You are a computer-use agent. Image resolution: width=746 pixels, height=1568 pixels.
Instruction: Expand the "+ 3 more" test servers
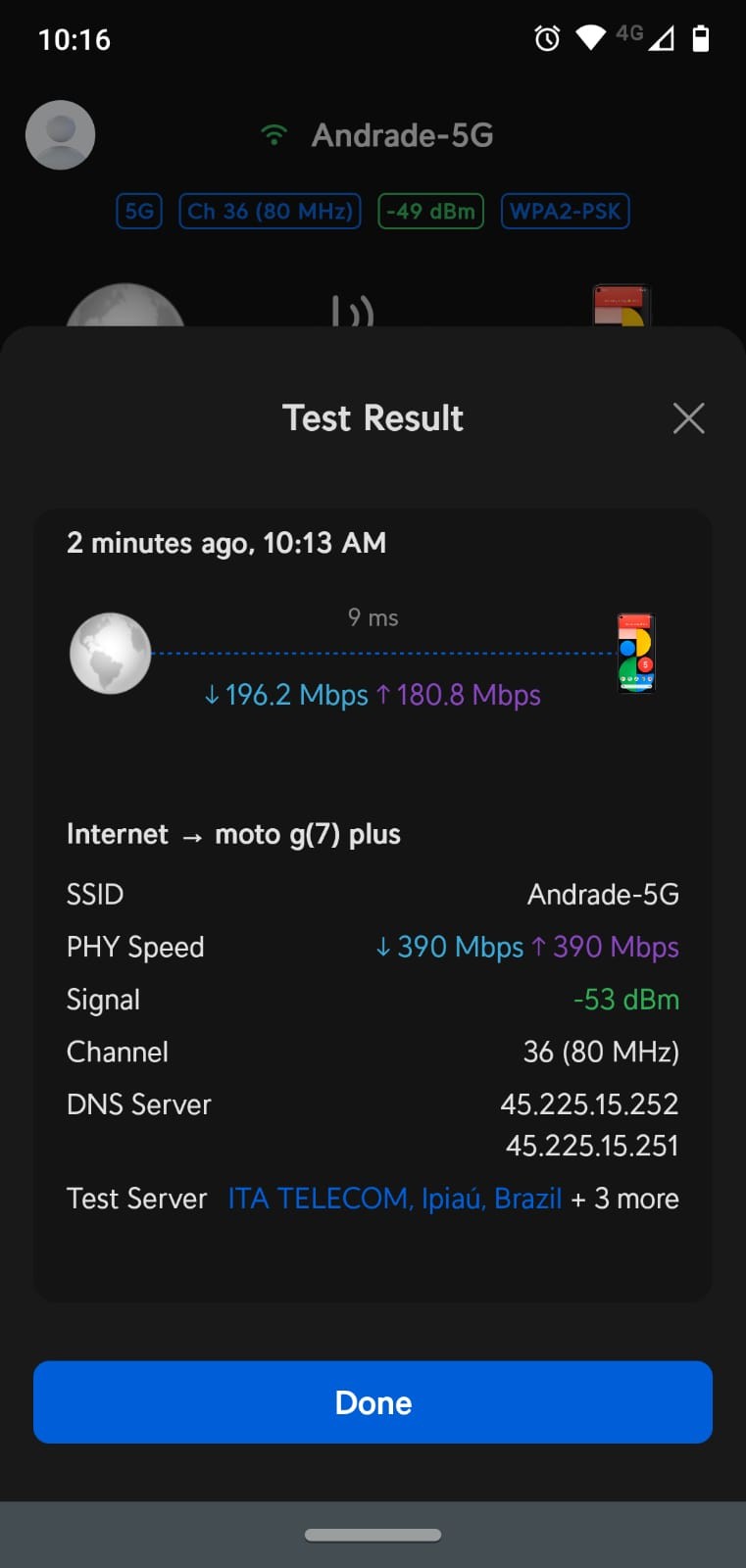coord(625,1199)
